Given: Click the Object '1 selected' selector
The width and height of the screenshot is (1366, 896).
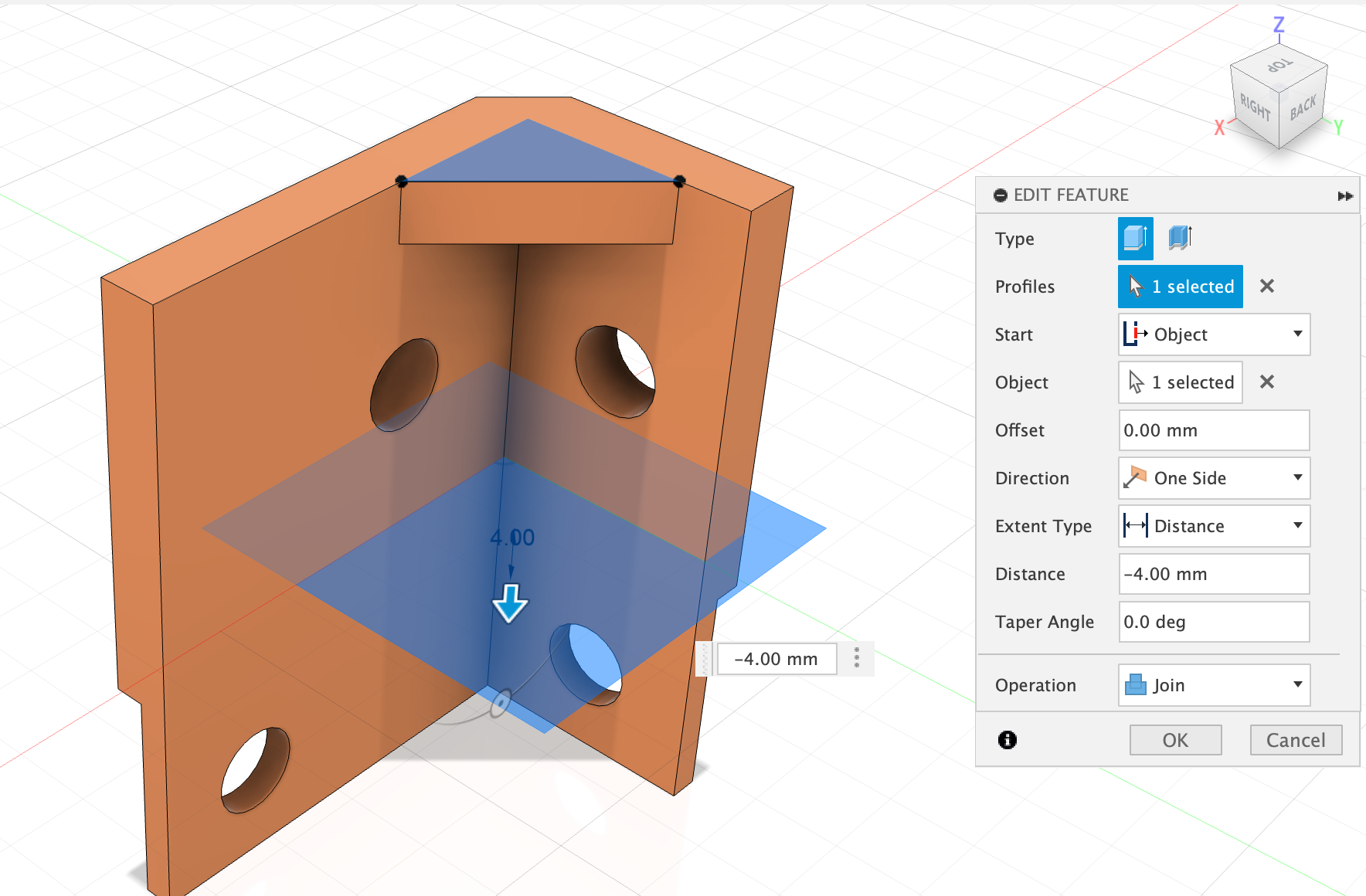Looking at the screenshot, I should [1180, 382].
